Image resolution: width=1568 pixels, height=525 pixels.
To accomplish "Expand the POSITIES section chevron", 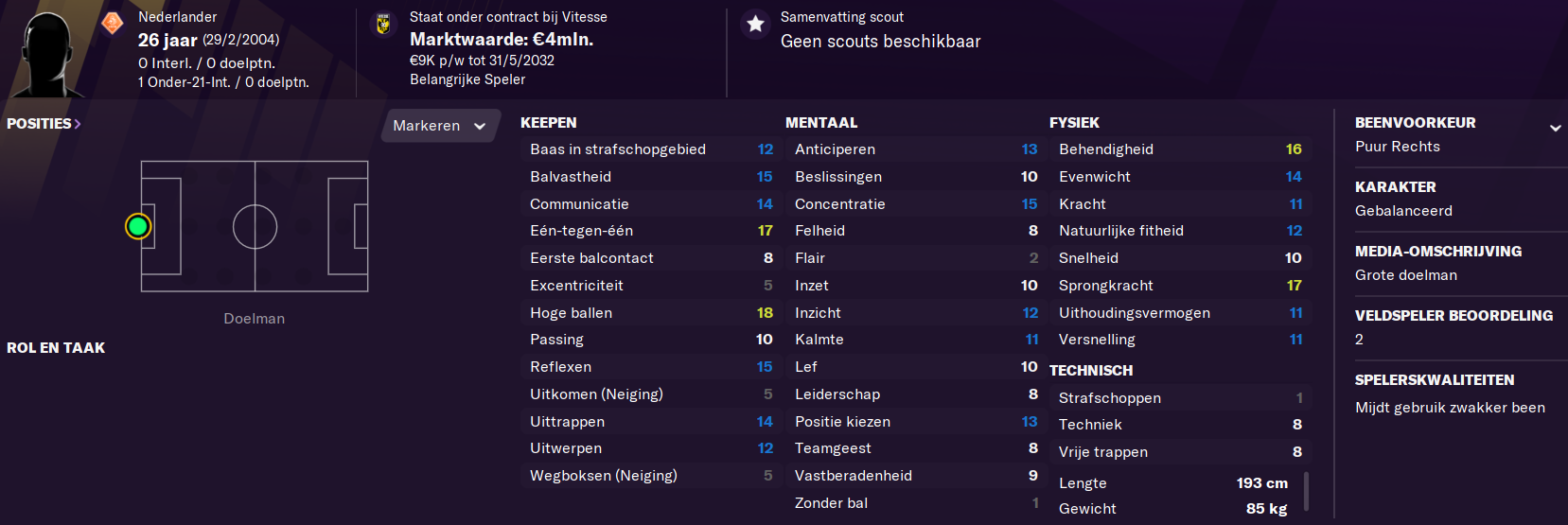I will pyautogui.click(x=78, y=124).
